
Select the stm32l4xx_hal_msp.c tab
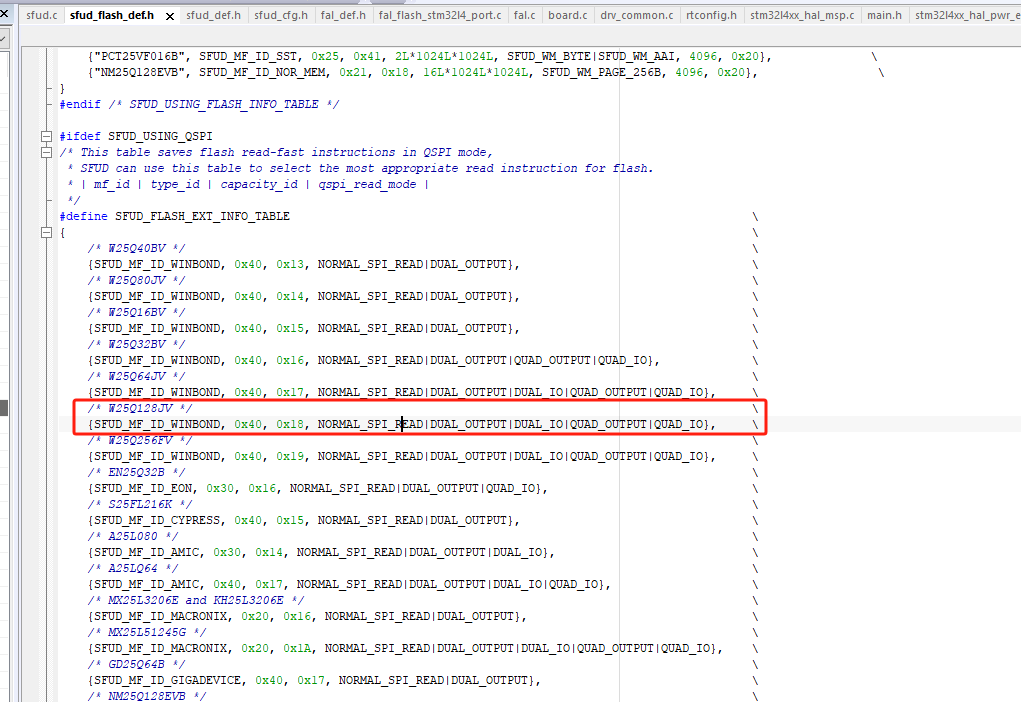pos(802,15)
